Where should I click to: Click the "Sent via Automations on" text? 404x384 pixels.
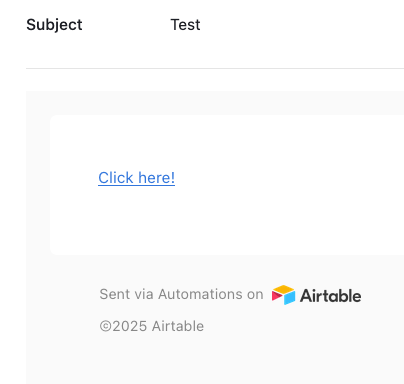181,294
